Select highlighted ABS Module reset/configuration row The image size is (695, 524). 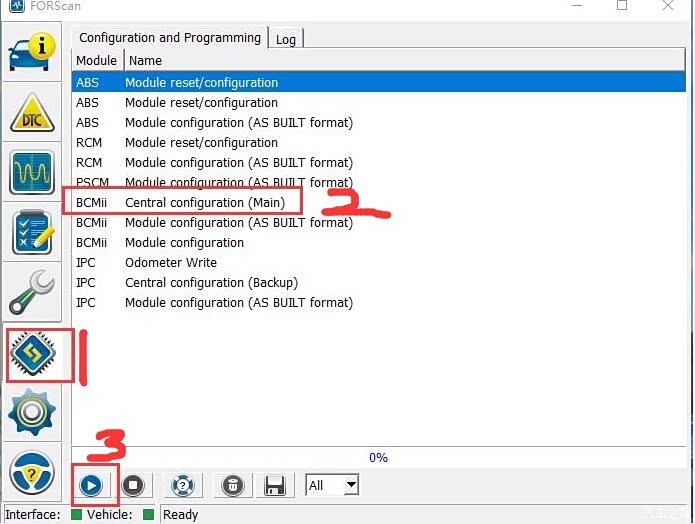tap(379, 82)
